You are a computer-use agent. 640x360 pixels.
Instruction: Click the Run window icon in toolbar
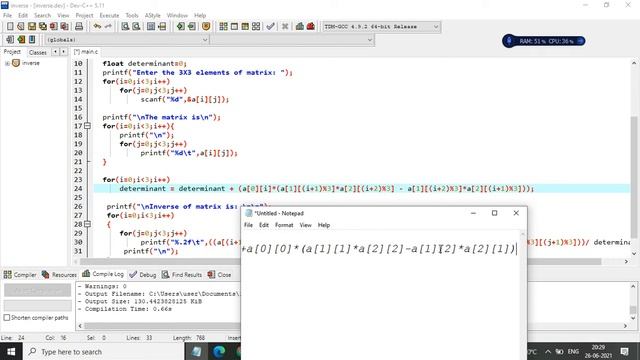pos(234,27)
